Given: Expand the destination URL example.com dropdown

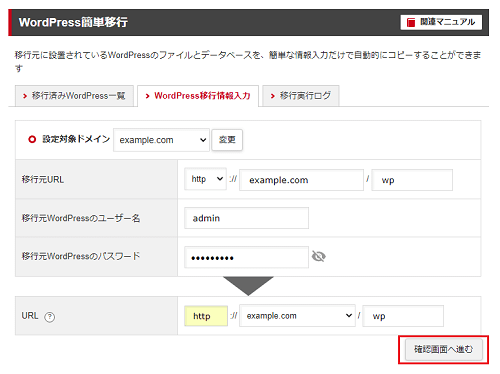Looking at the screenshot, I should click(x=297, y=316).
